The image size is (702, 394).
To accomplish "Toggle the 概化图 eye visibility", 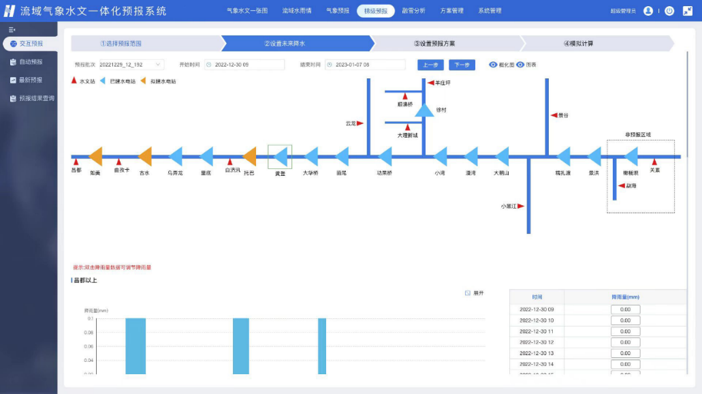I will tap(493, 64).
